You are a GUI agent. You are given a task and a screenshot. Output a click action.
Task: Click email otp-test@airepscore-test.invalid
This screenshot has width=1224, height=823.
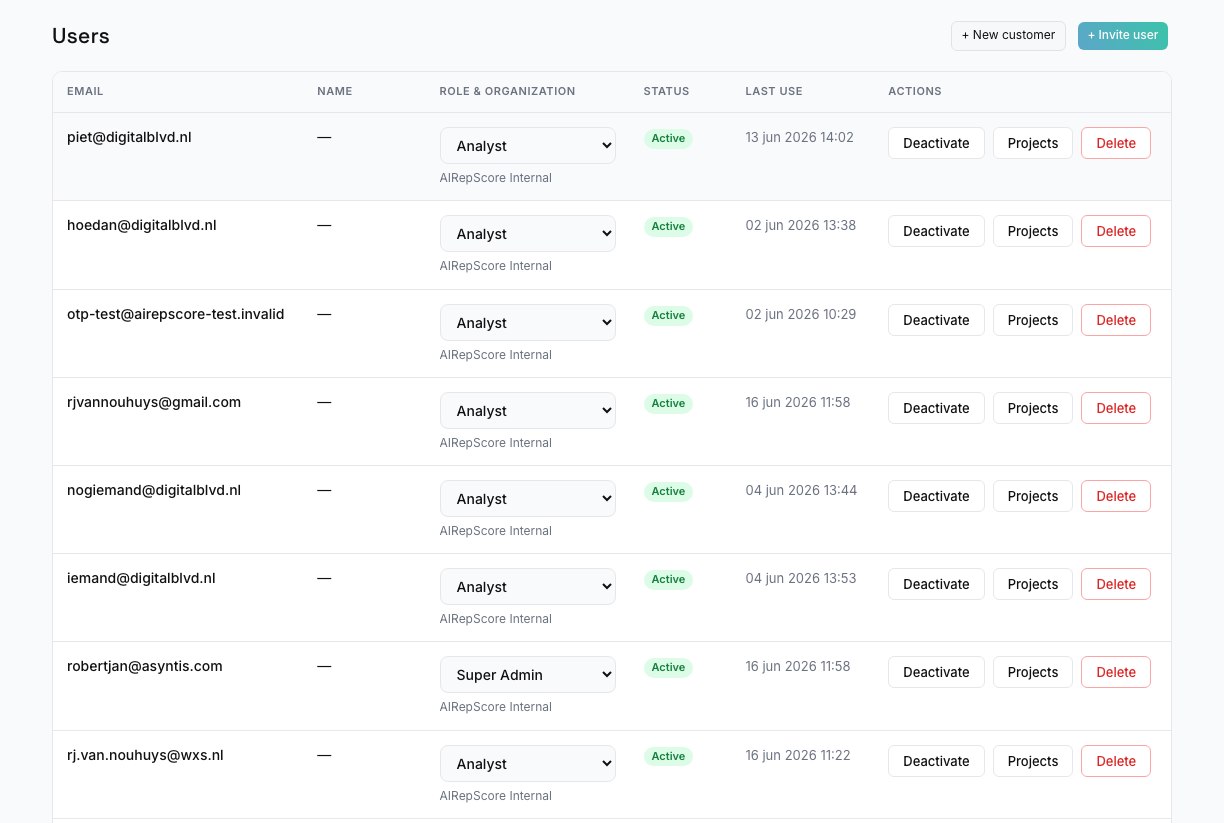click(x=176, y=314)
